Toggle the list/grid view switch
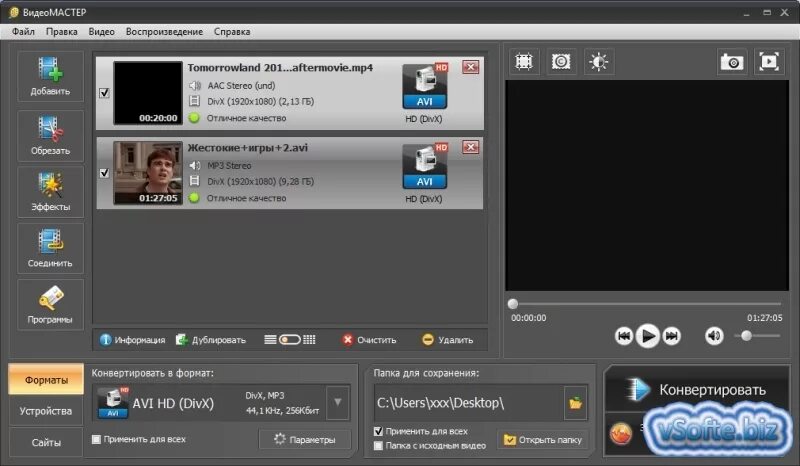Viewport: 800px width, 466px height. [x=290, y=340]
